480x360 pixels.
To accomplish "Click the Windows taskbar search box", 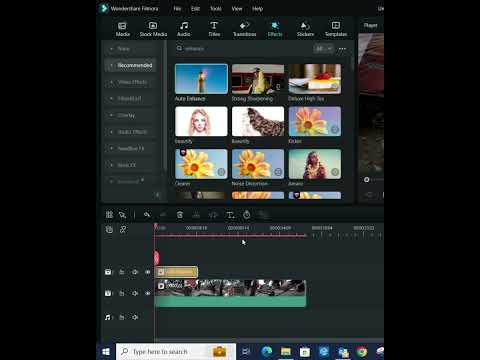I will pos(176,352).
